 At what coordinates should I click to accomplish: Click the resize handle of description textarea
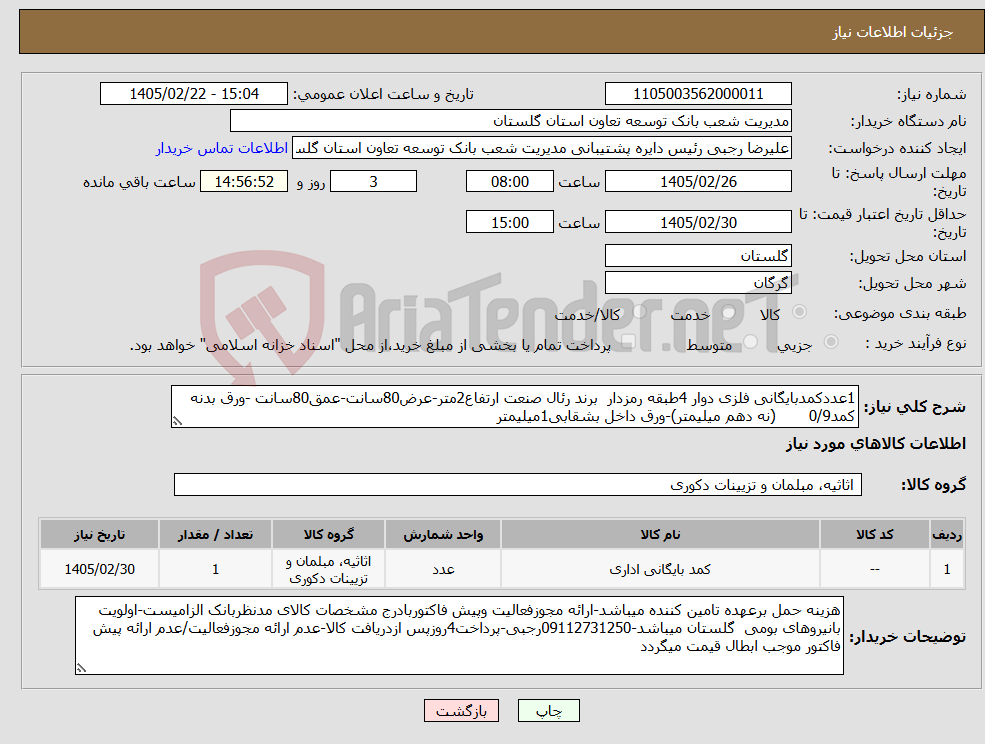click(177, 422)
